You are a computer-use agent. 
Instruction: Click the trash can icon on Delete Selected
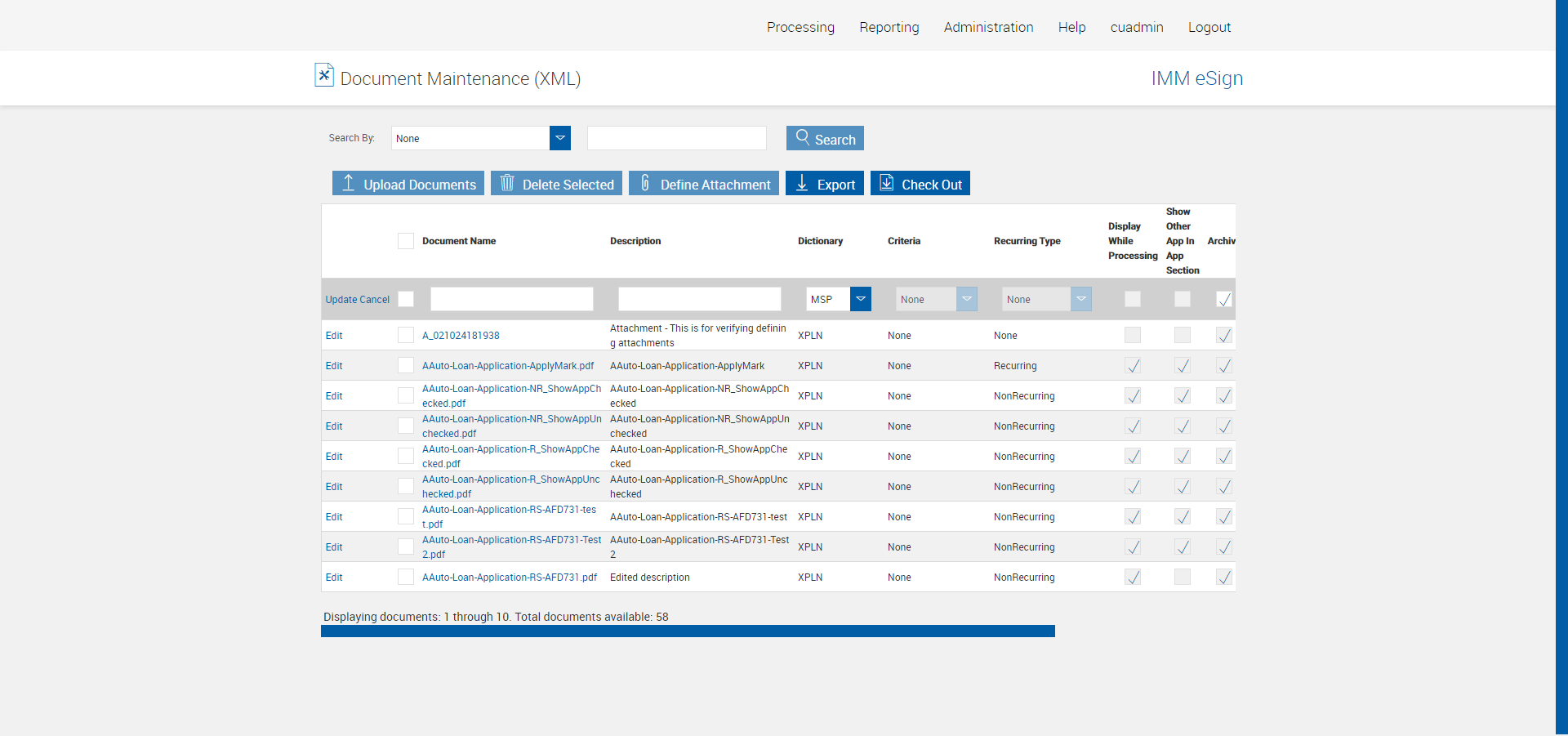click(x=507, y=183)
